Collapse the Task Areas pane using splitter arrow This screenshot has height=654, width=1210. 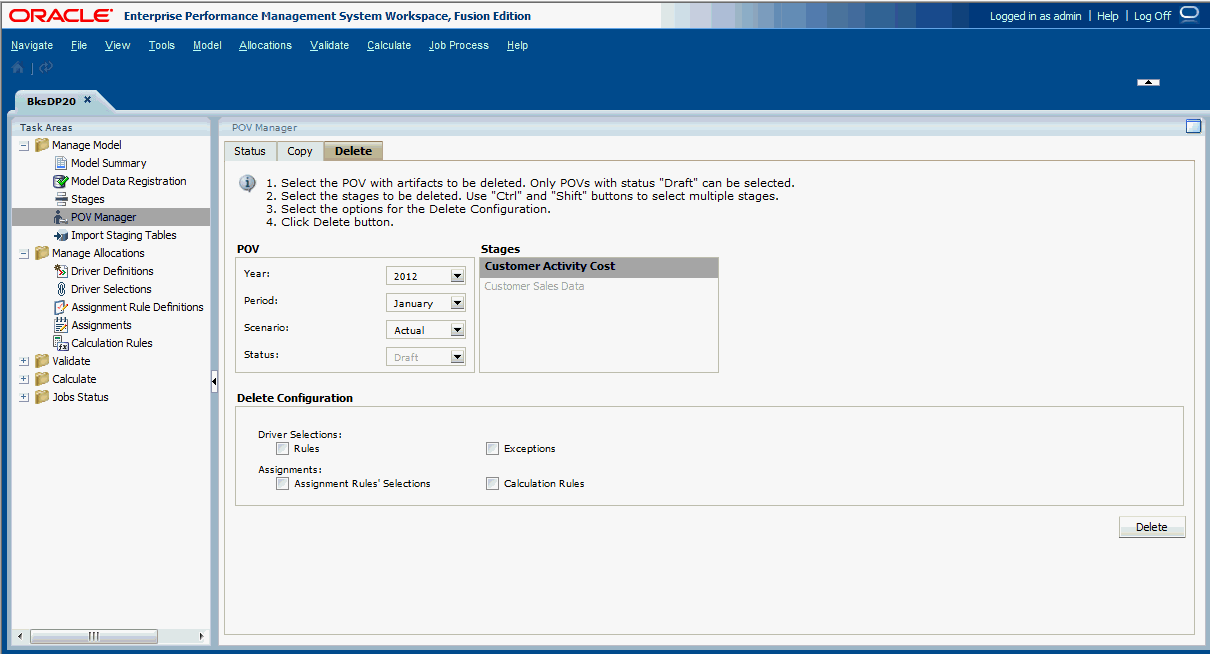pos(214,382)
